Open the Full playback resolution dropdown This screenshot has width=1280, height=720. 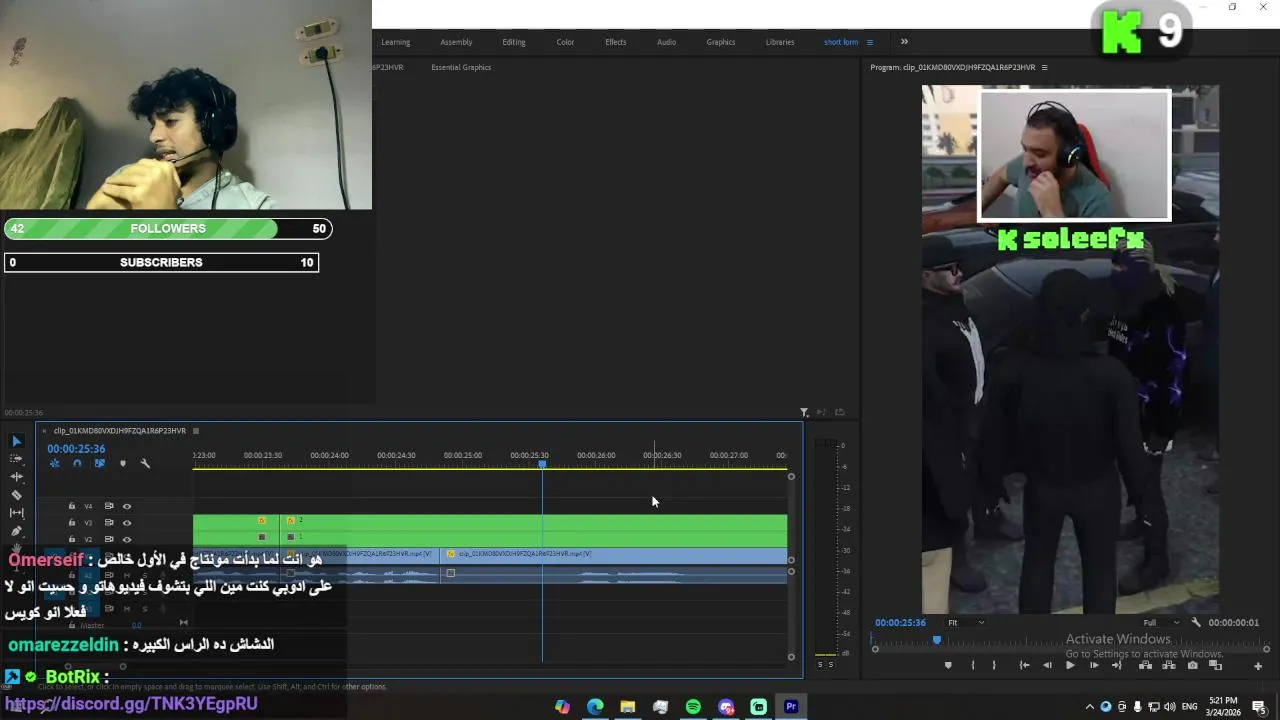coord(1162,622)
